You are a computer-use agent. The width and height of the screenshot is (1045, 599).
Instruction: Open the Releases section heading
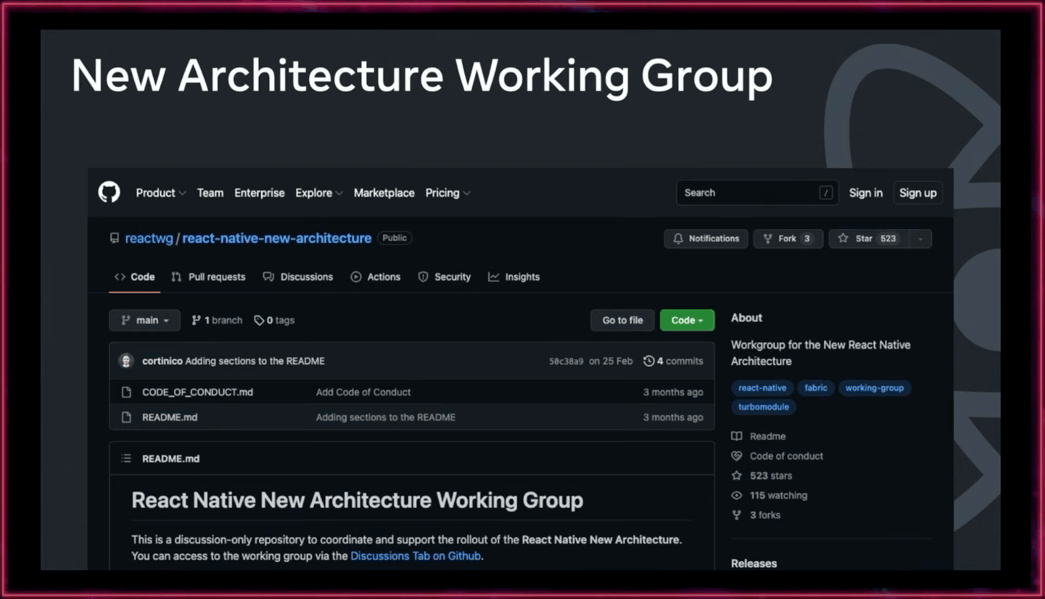(754, 563)
